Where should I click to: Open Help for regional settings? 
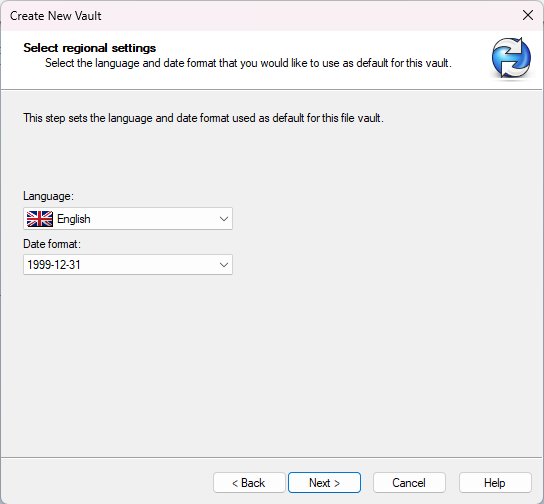[495, 482]
